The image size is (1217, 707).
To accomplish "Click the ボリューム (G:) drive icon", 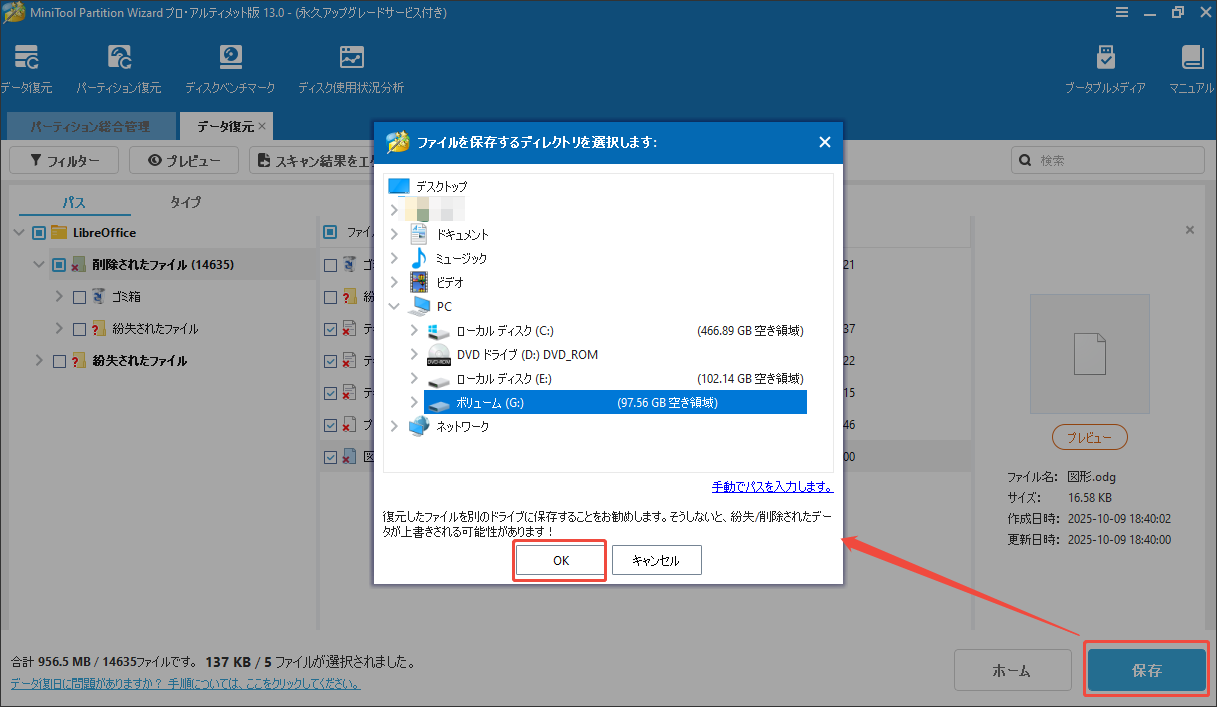I will [439, 403].
